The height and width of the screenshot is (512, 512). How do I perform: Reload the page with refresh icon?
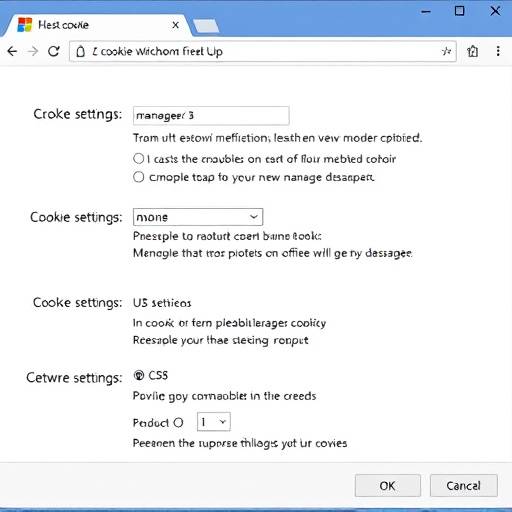(x=54, y=51)
